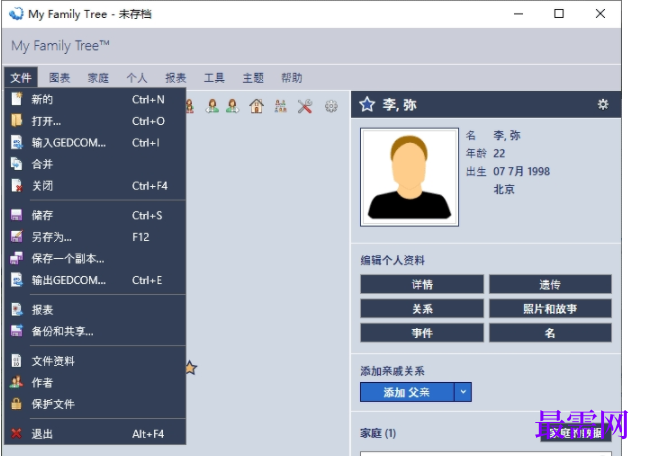Open the 工具 menu
Viewport: 647px width, 456px height.
[214, 78]
